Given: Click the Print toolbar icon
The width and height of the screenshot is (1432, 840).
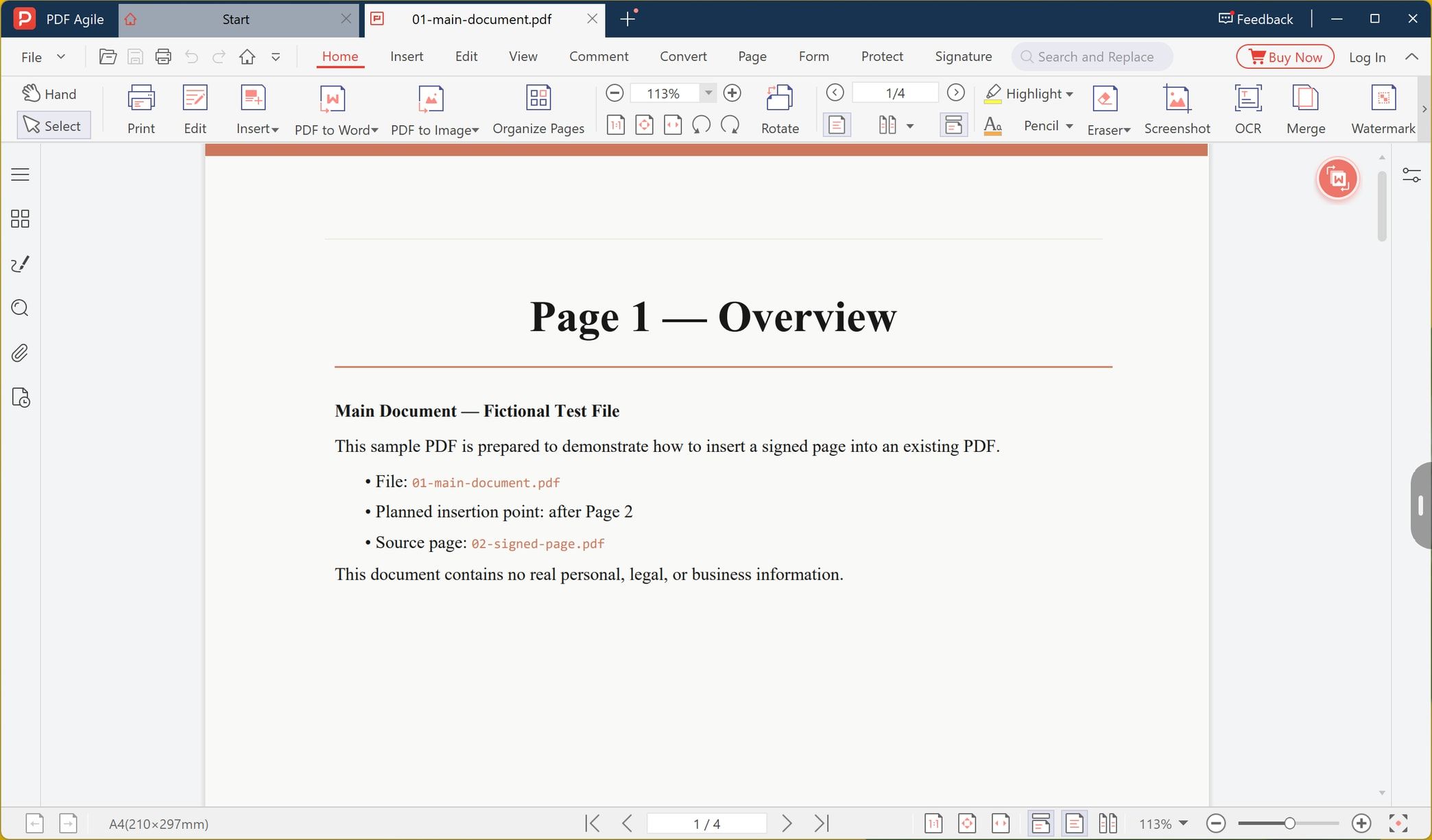Looking at the screenshot, I should pos(141,109).
